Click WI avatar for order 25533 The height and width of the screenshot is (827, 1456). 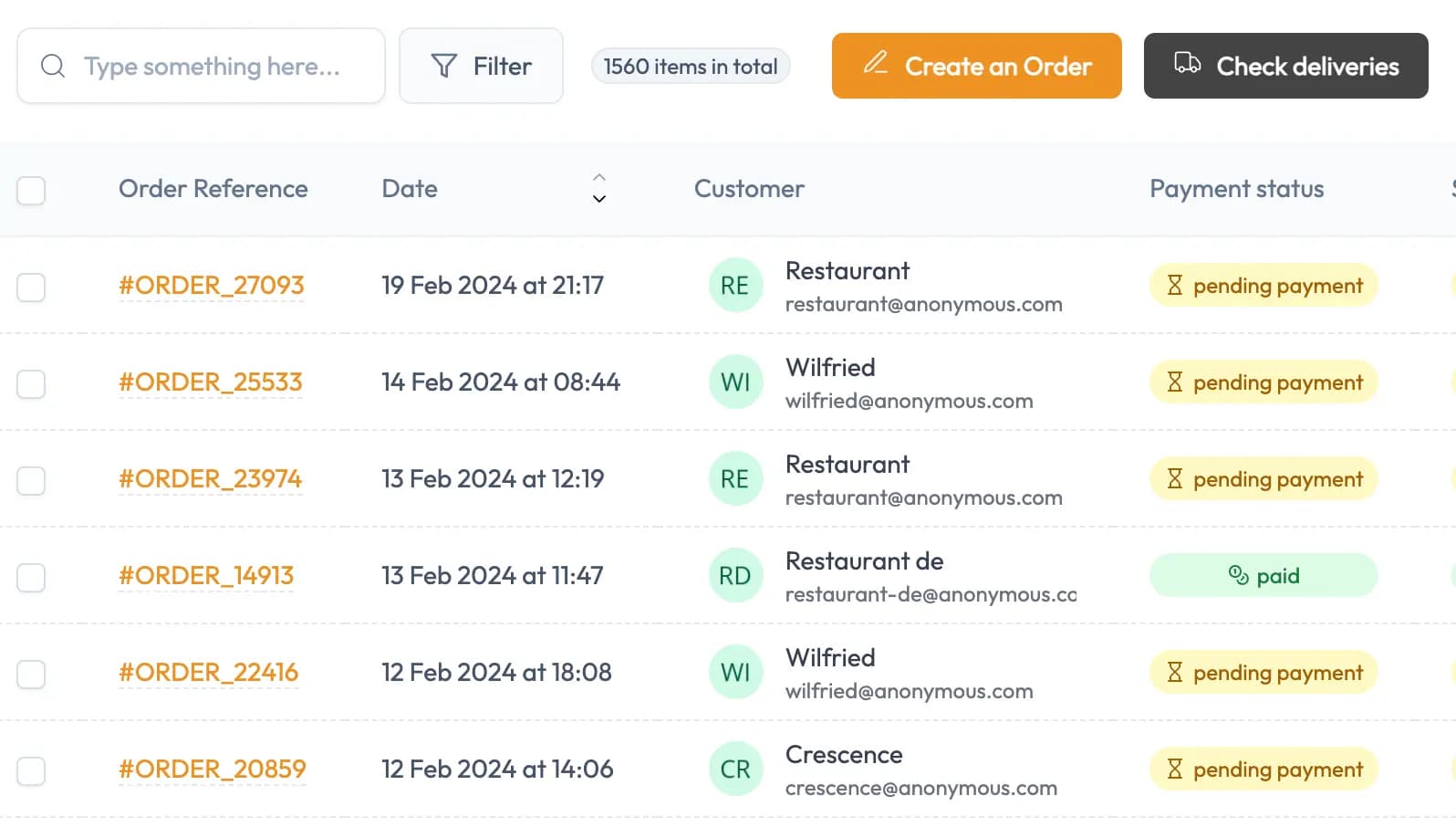(735, 382)
